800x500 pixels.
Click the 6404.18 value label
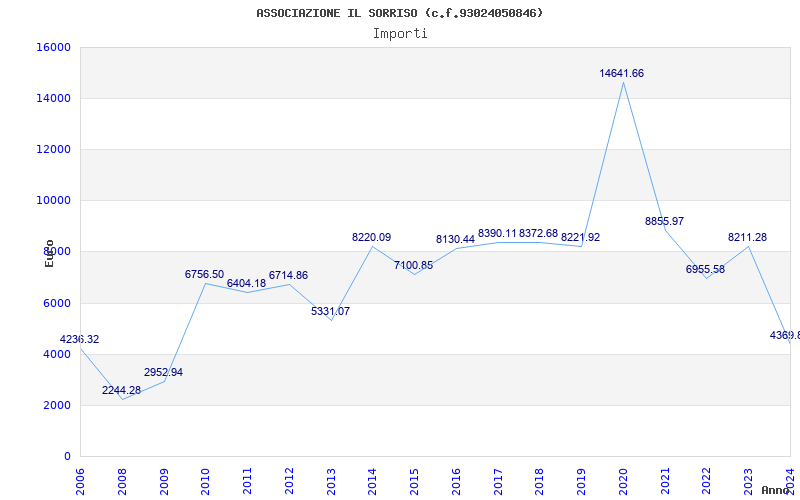(x=246, y=283)
